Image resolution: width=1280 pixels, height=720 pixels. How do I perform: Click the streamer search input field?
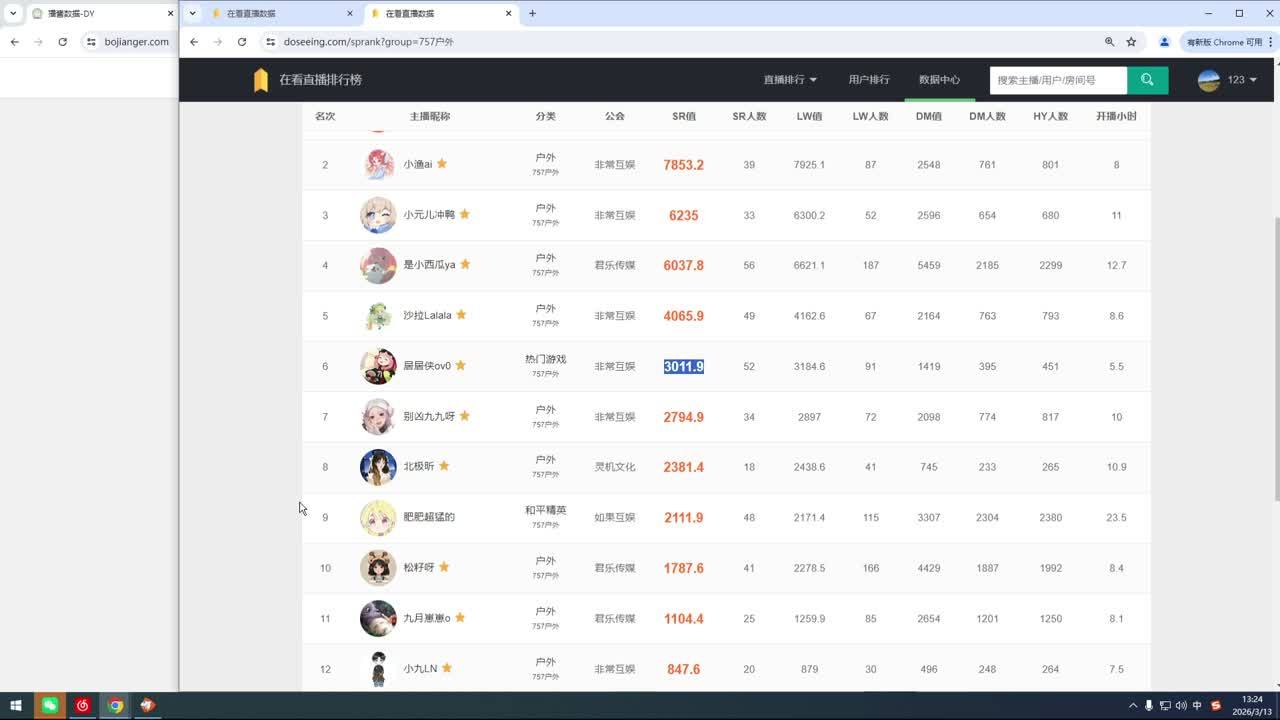point(1058,80)
